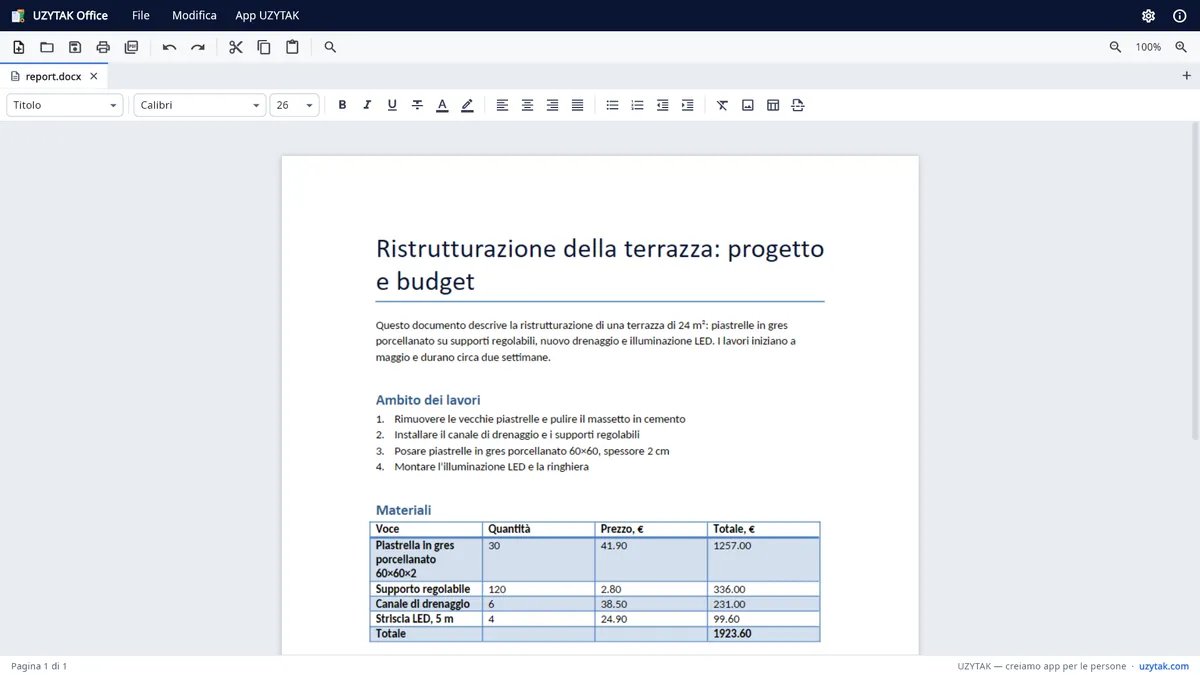Click the Materiali heading

coord(404,510)
